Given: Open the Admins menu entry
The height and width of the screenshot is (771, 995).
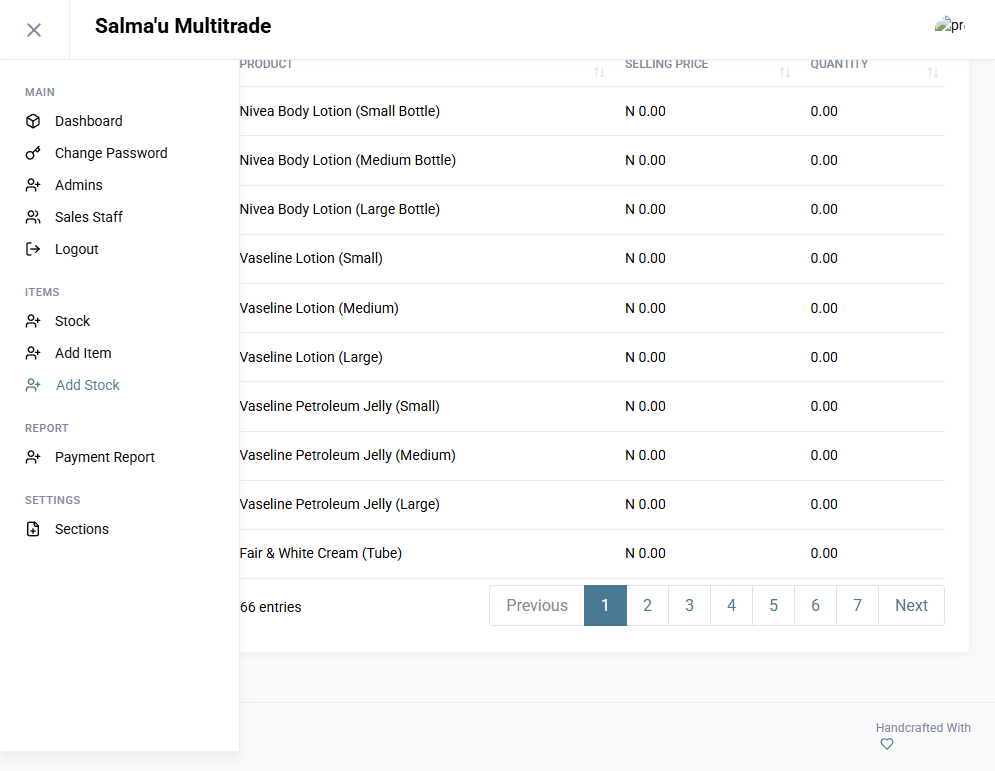Looking at the screenshot, I should (79, 185).
